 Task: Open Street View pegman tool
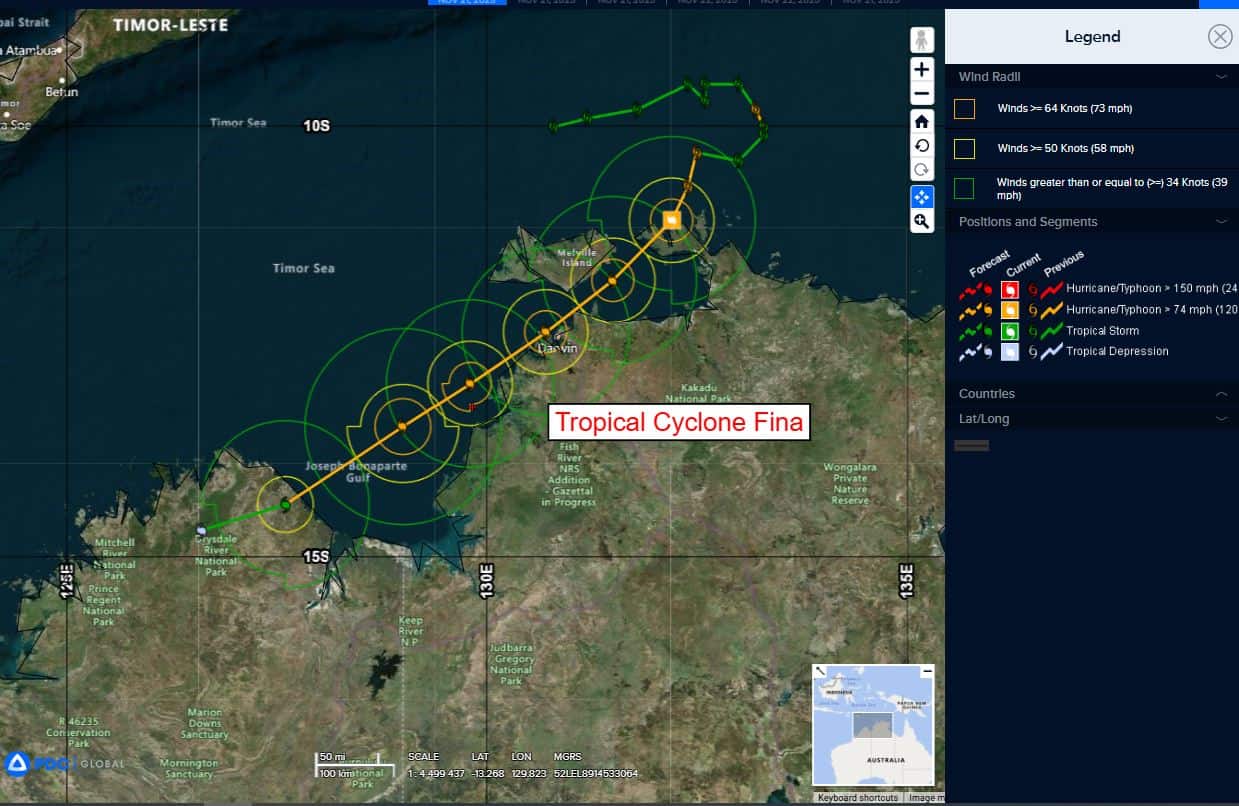point(921,41)
